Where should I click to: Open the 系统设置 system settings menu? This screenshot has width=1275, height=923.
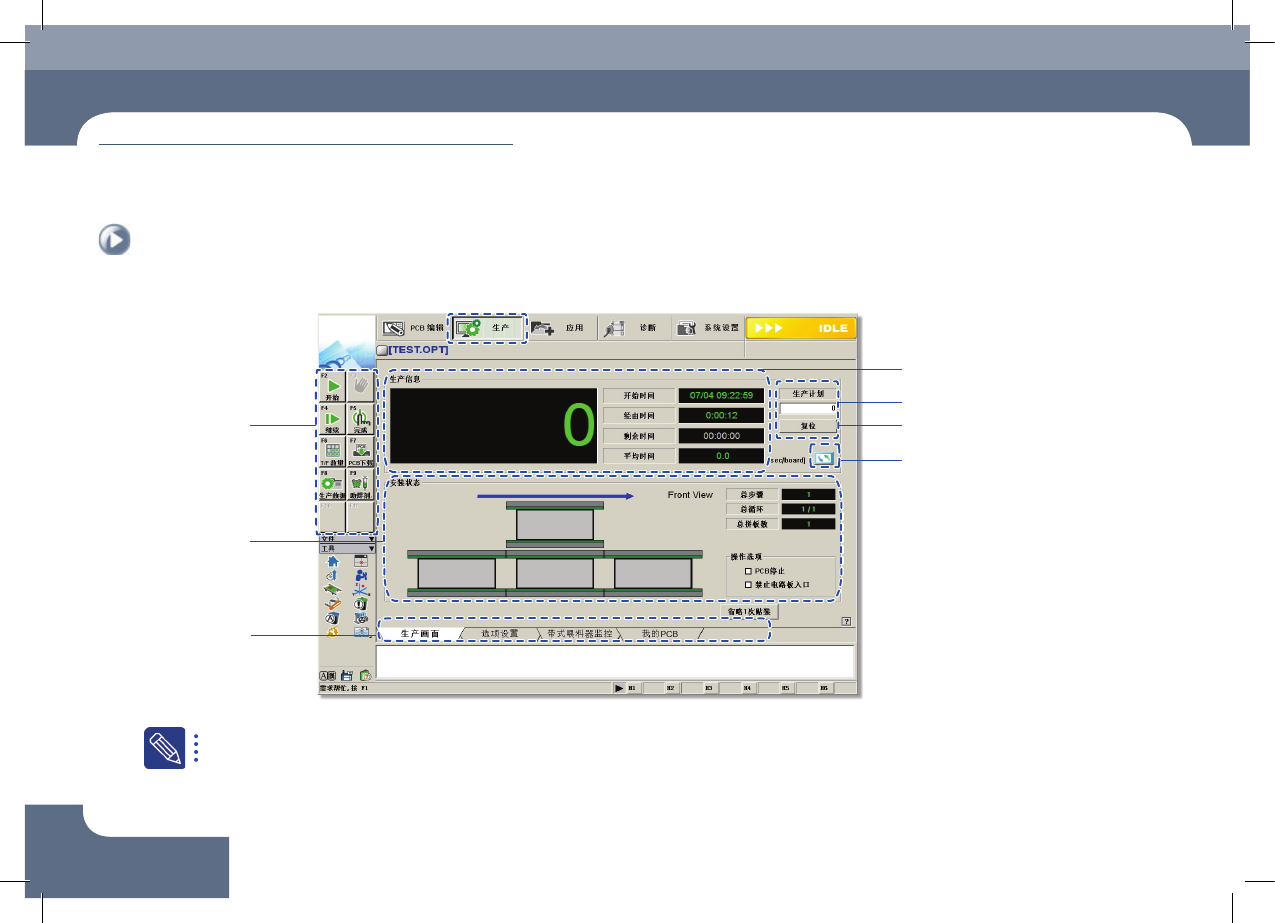coord(707,328)
